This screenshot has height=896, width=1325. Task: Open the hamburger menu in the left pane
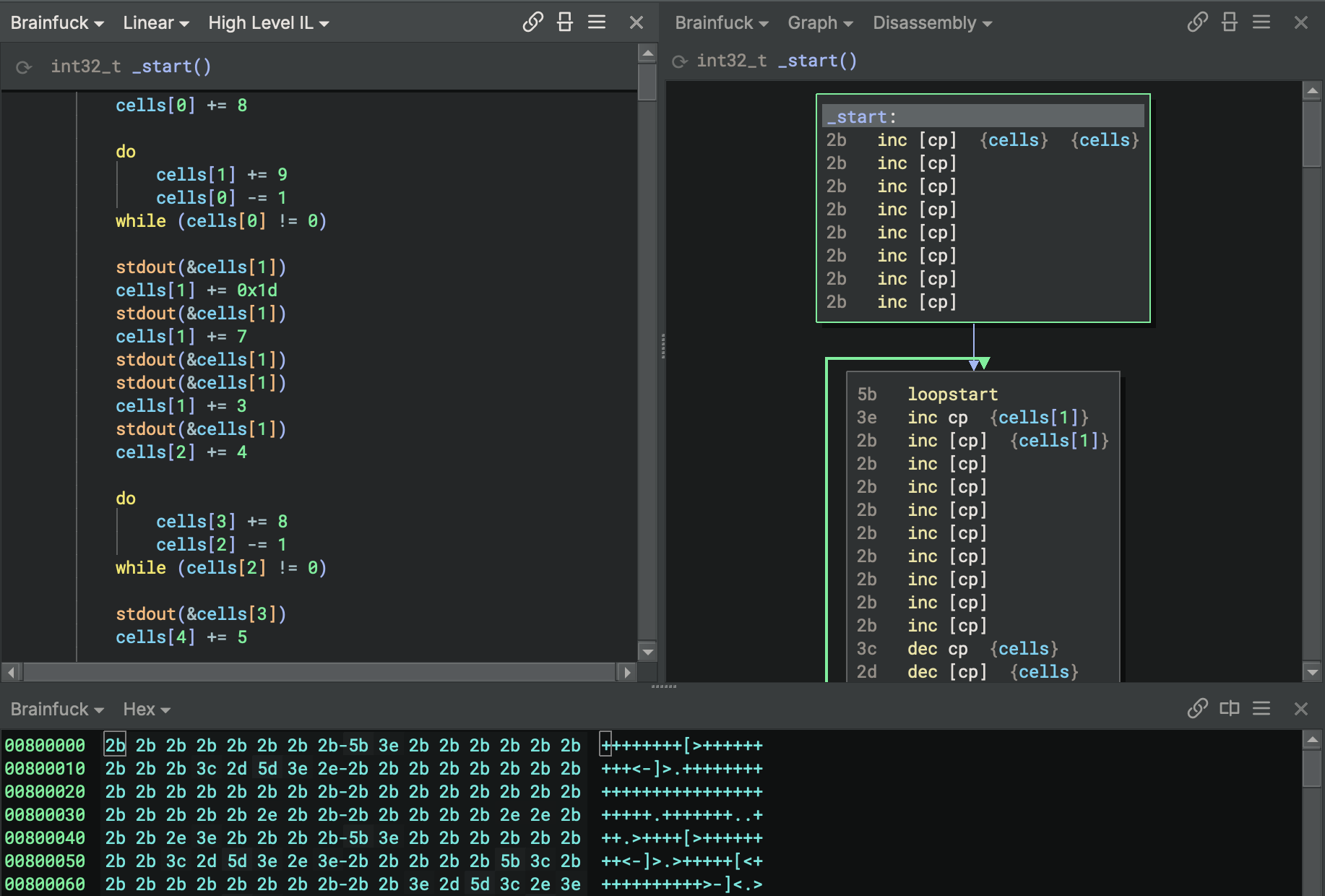pyautogui.click(x=597, y=22)
